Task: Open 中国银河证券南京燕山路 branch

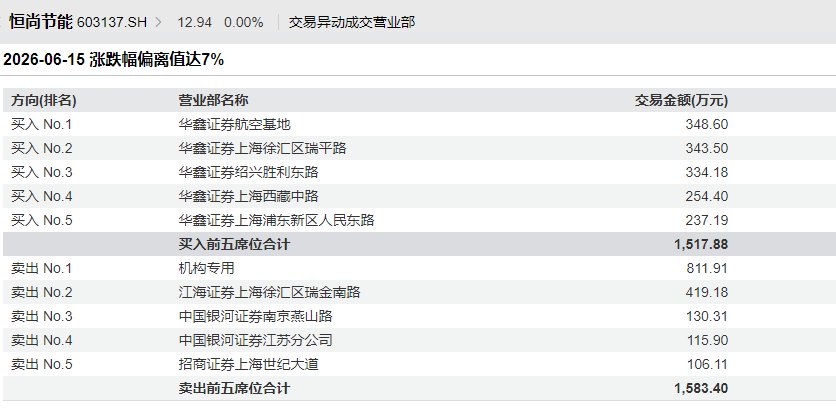Action: 255,316
